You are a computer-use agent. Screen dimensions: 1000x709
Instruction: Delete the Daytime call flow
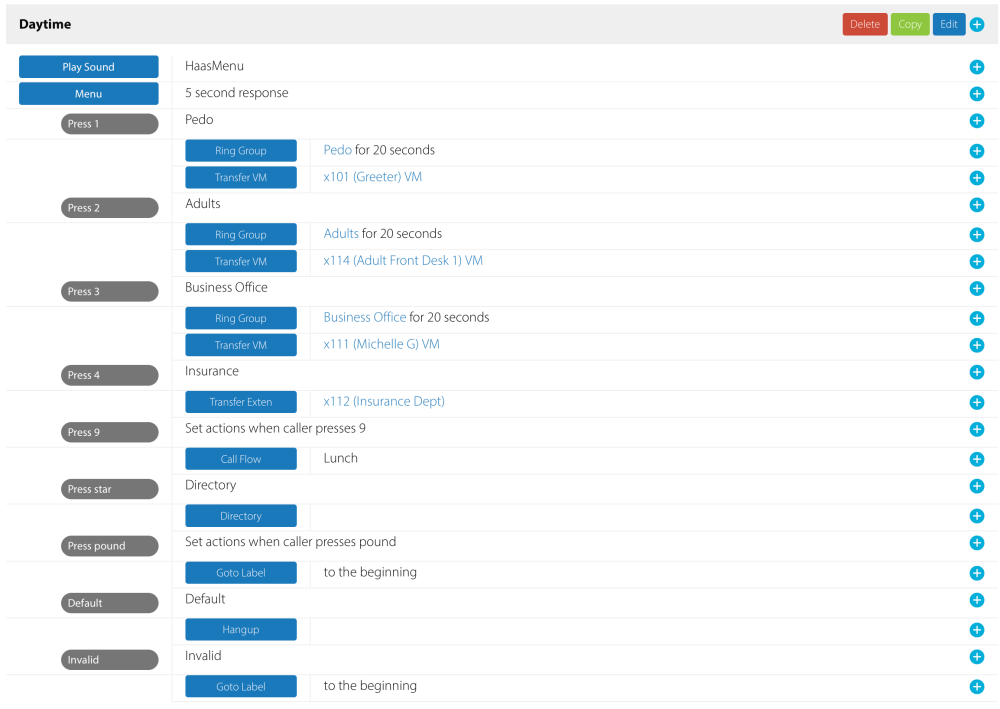pyautogui.click(x=864, y=25)
